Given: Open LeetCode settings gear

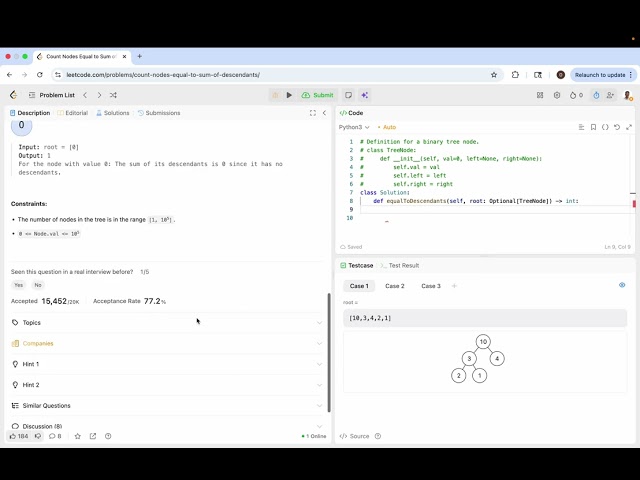Looking at the screenshot, I should [557, 95].
